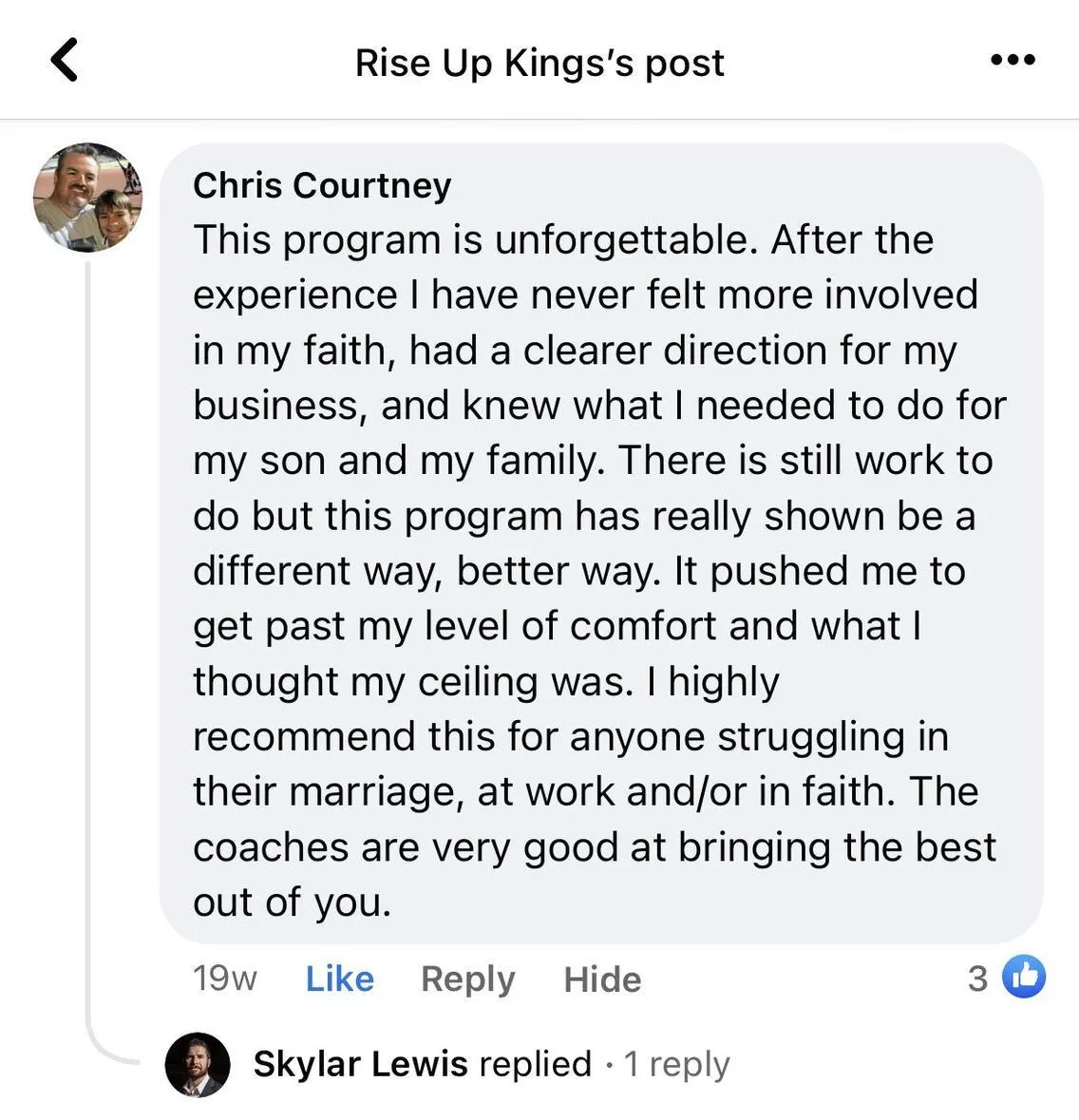Reply to Chris Courtney's comment
Viewport: 1079px width, 1120px height.
(467, 978)
